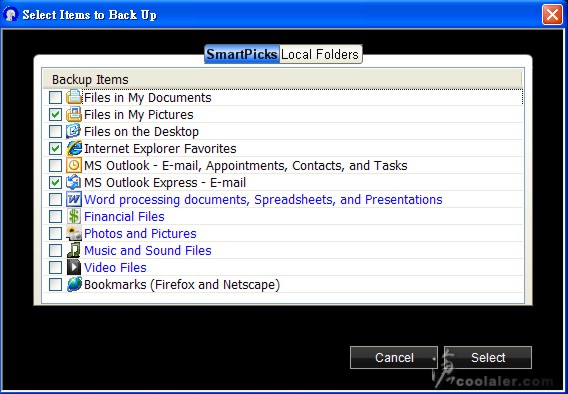Image resolution: width=568 pixels, height=394 pixels.
Task: Click the Internet Explorer Favorites icon
Action: point(74,148)
